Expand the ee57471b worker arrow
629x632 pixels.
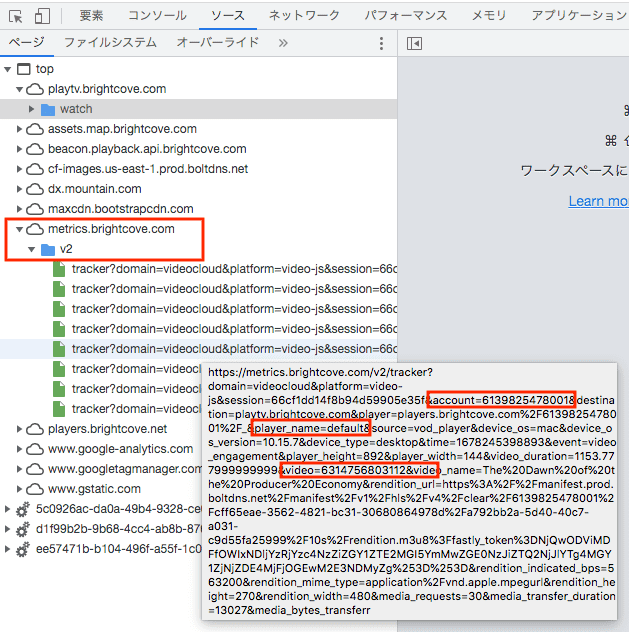[x=7, y=549]
